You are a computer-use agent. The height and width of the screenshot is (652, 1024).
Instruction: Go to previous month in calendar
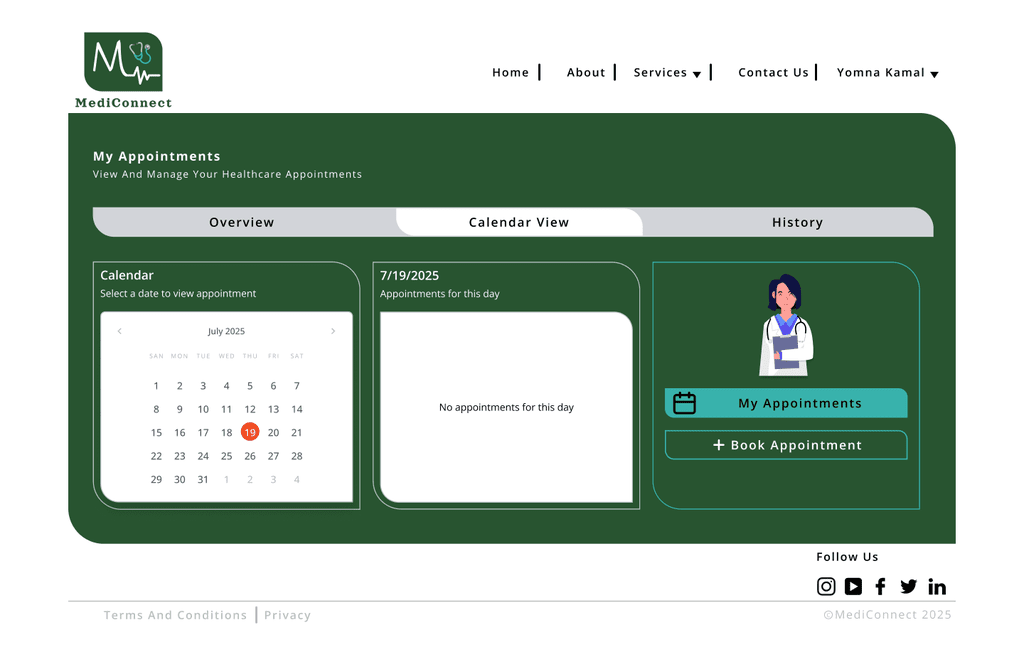(x=120, y=331)
